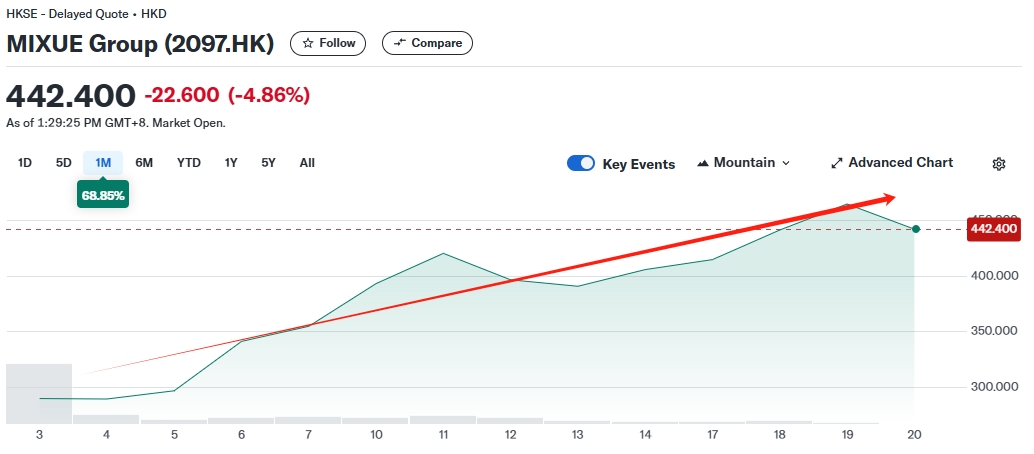Click the date label 20 on x-axis
The width and height of the screenshot is (1034, 454).
point(915,435)
